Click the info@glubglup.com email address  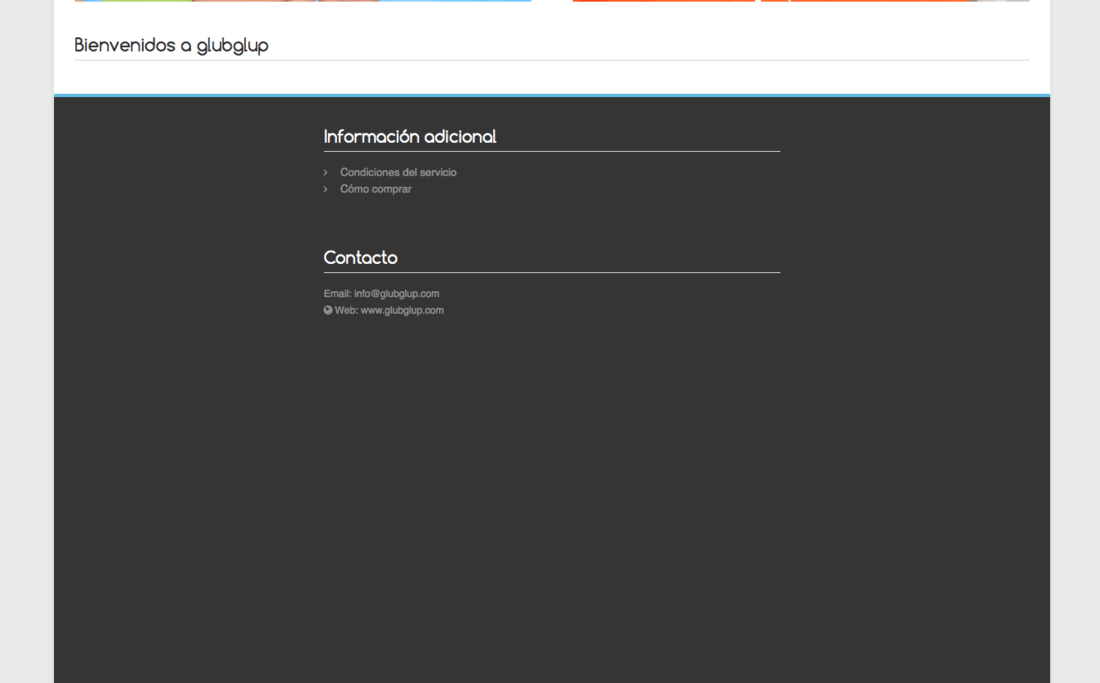pos(396,294)
